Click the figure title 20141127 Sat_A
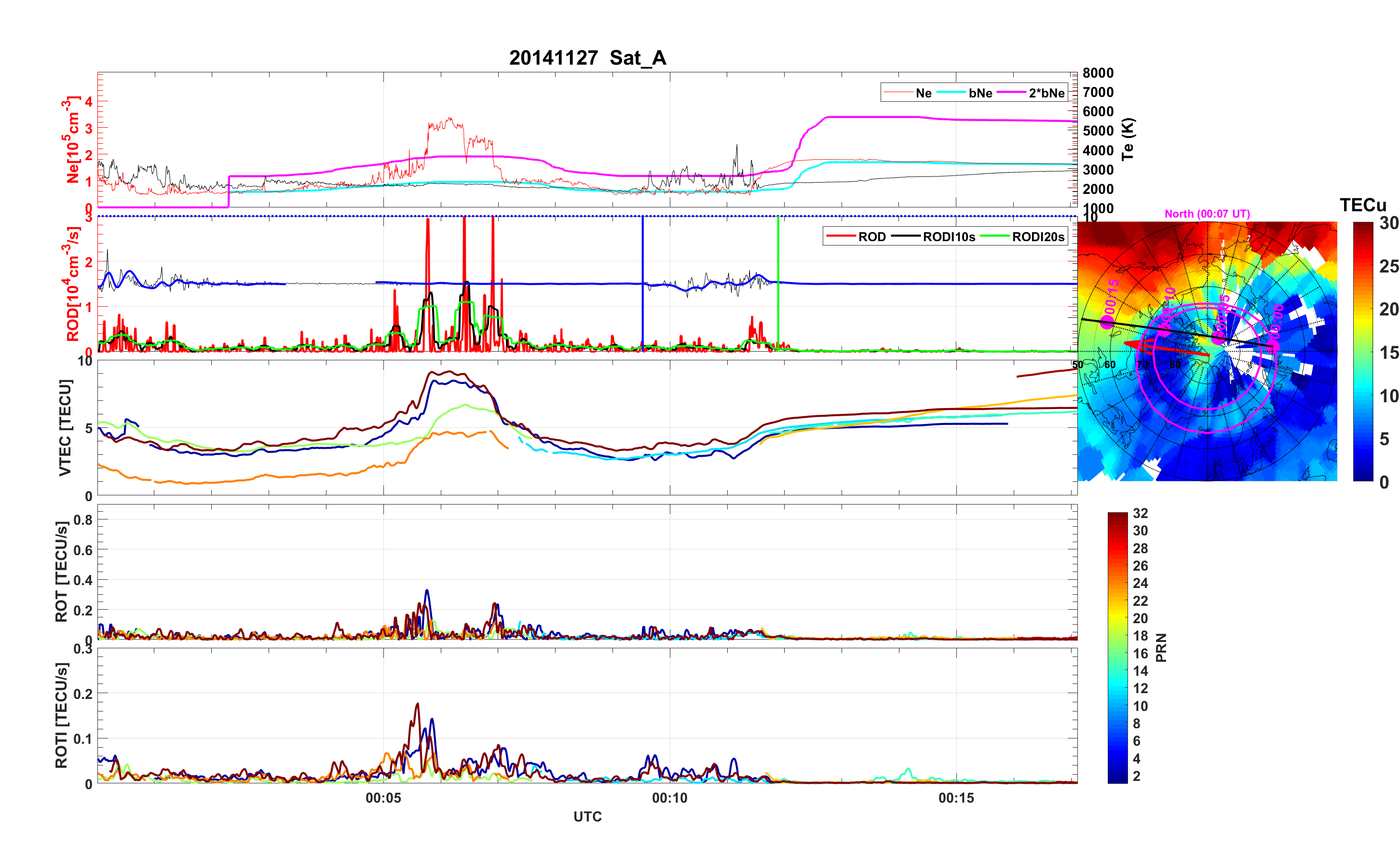 tap(587, 58)
